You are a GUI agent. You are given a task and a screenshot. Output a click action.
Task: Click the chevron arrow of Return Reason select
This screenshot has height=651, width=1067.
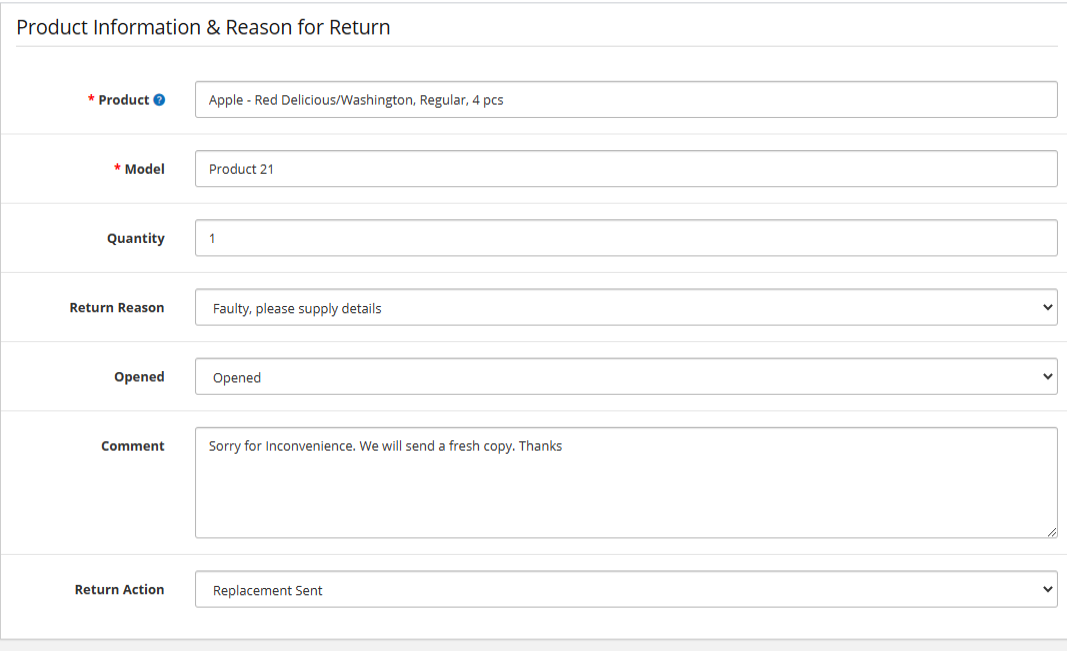click(x=1047, y=308)
